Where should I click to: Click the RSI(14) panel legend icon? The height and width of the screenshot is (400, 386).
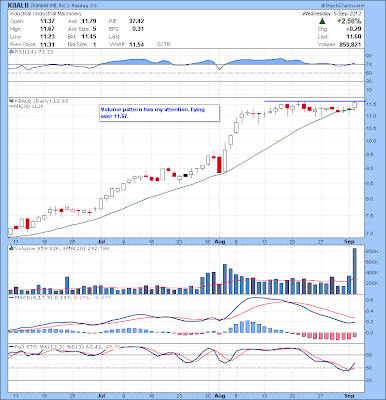[11, 52]
